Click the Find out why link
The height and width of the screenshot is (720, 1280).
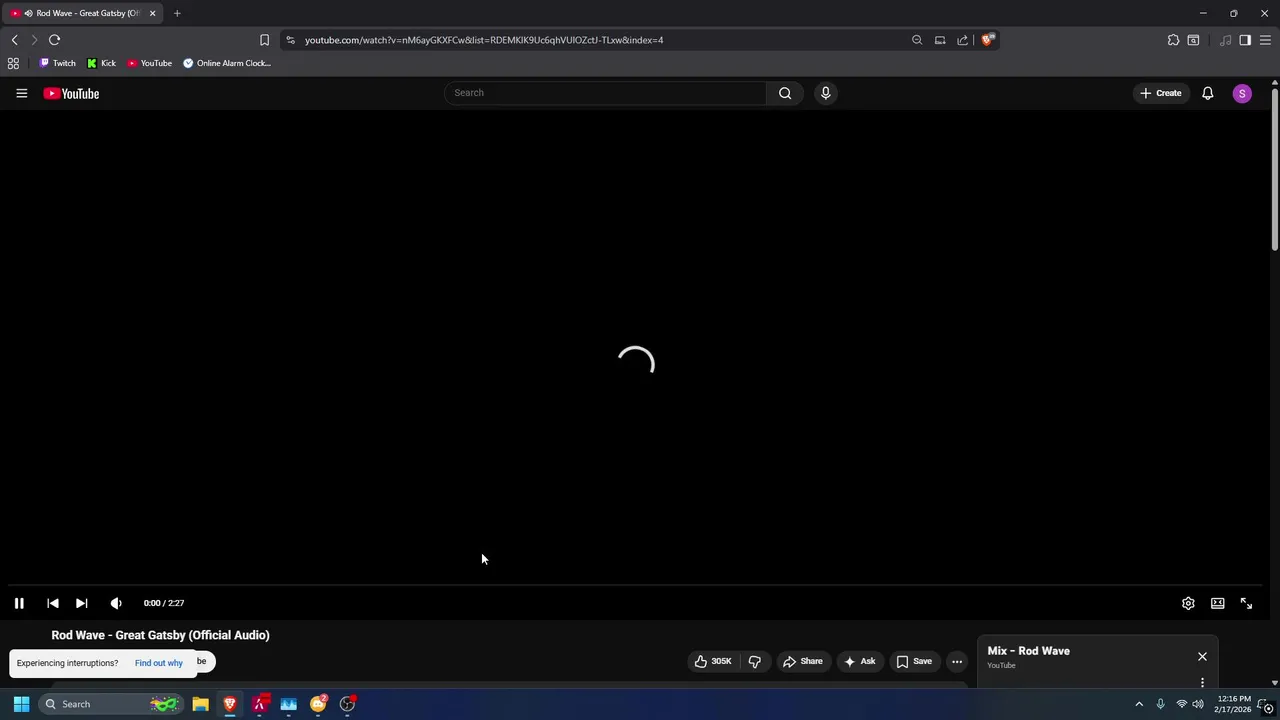(x=159, y=663)
